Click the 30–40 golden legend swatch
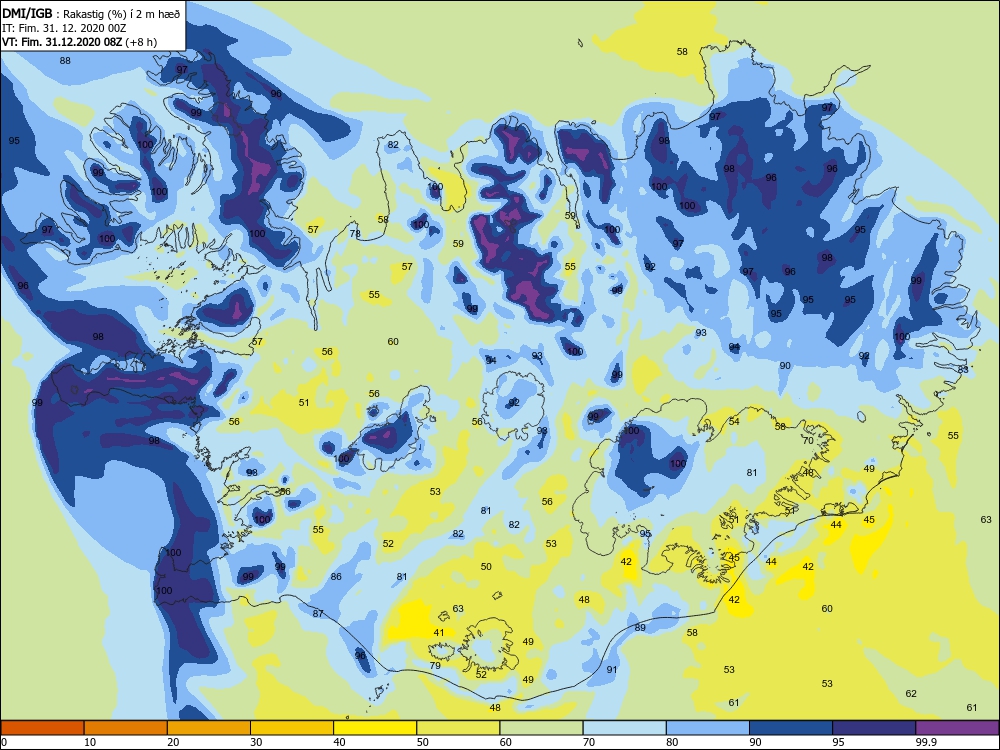Viewport: 1000px width, 750px height. click(x=292, y=728)
